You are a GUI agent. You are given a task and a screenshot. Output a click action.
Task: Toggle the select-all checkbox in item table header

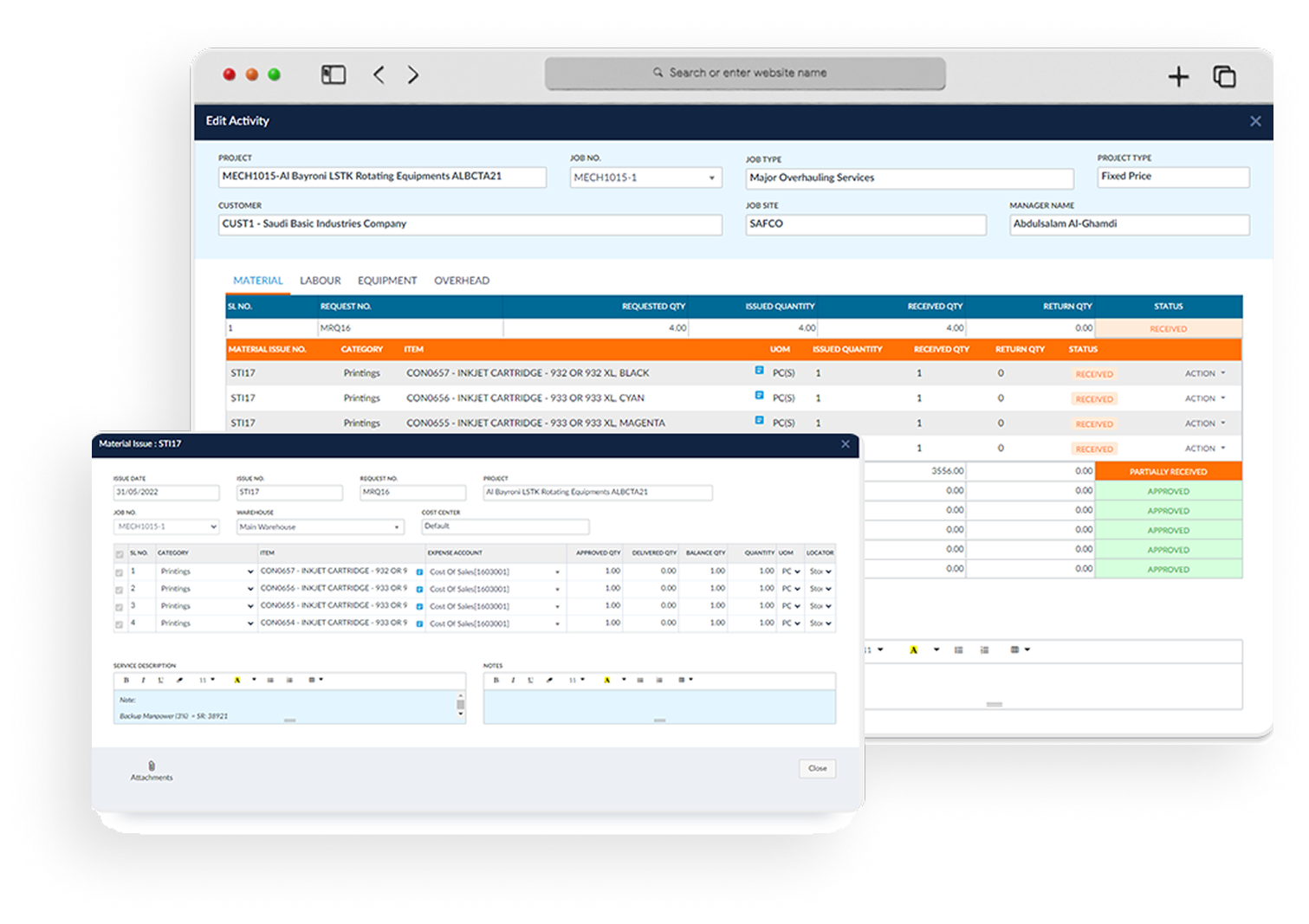[x=120, y=554]
